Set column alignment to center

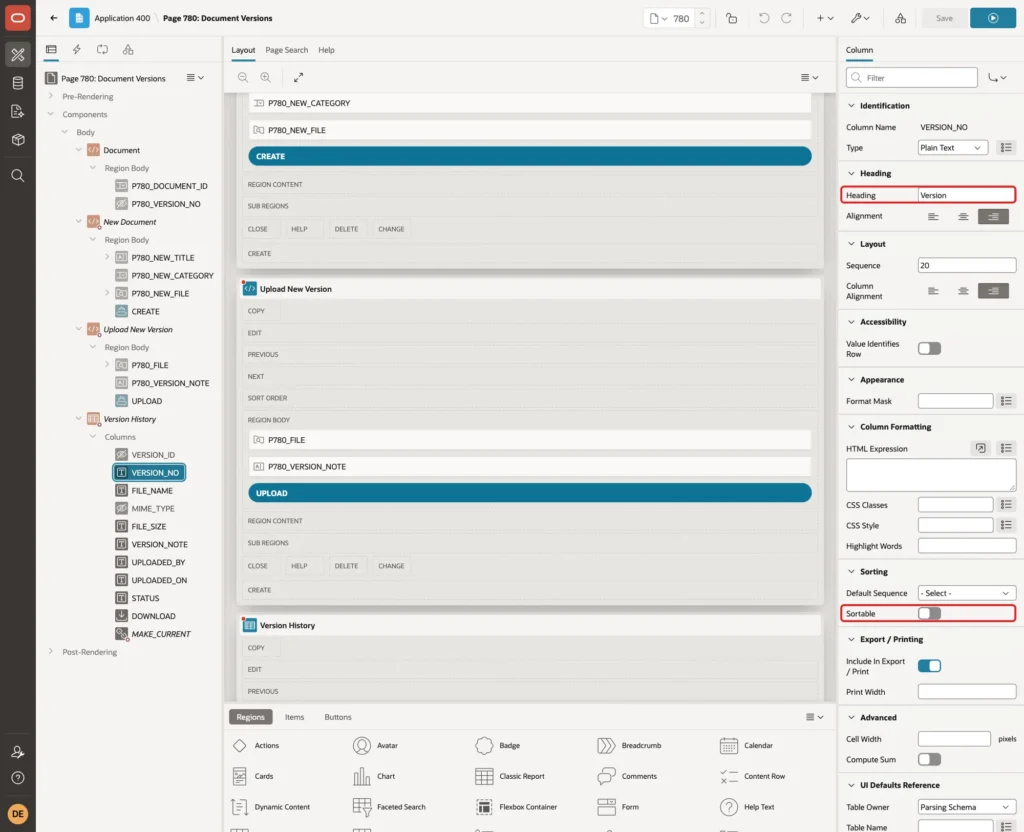tap(963, 291)
